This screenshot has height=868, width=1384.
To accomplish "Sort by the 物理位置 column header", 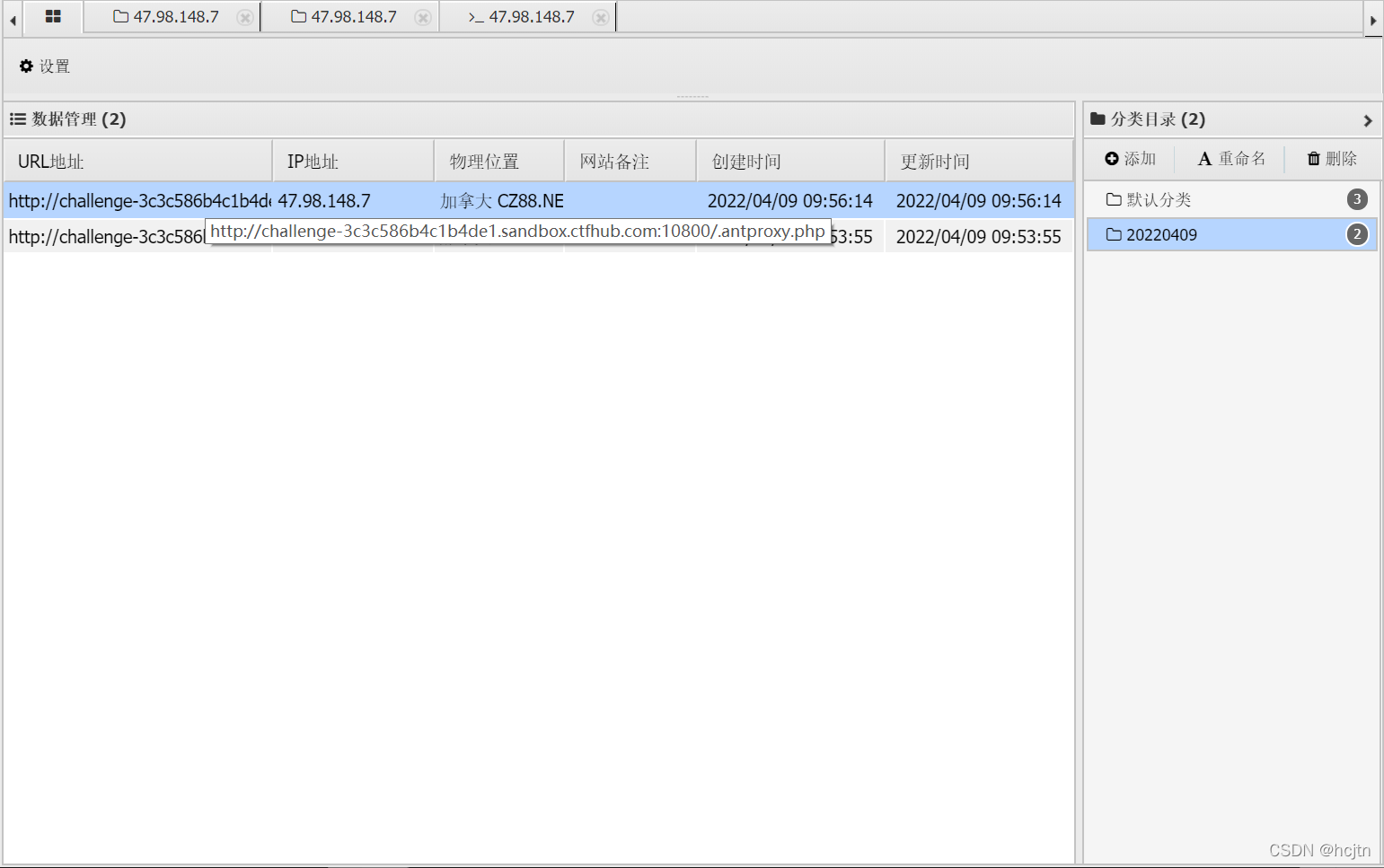I will [499, 162].
